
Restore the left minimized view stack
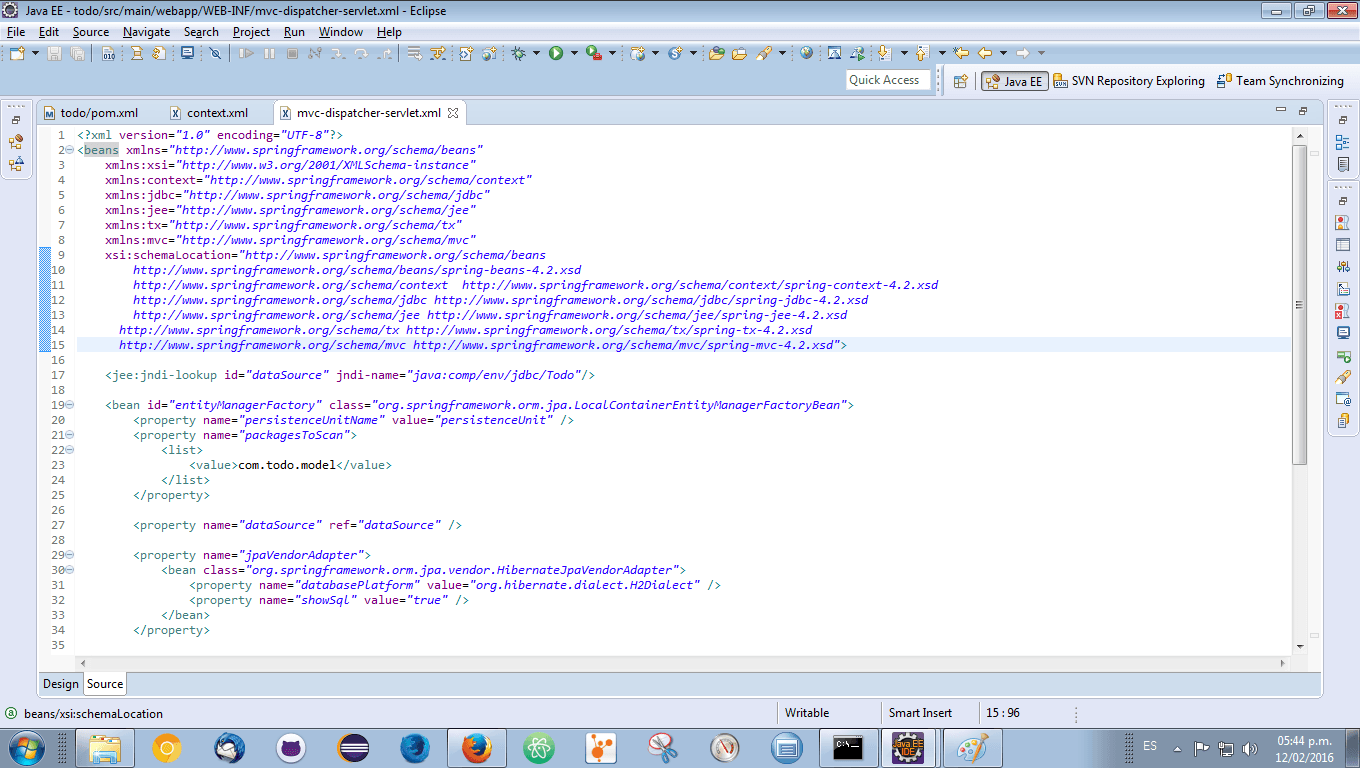[16, 121]
